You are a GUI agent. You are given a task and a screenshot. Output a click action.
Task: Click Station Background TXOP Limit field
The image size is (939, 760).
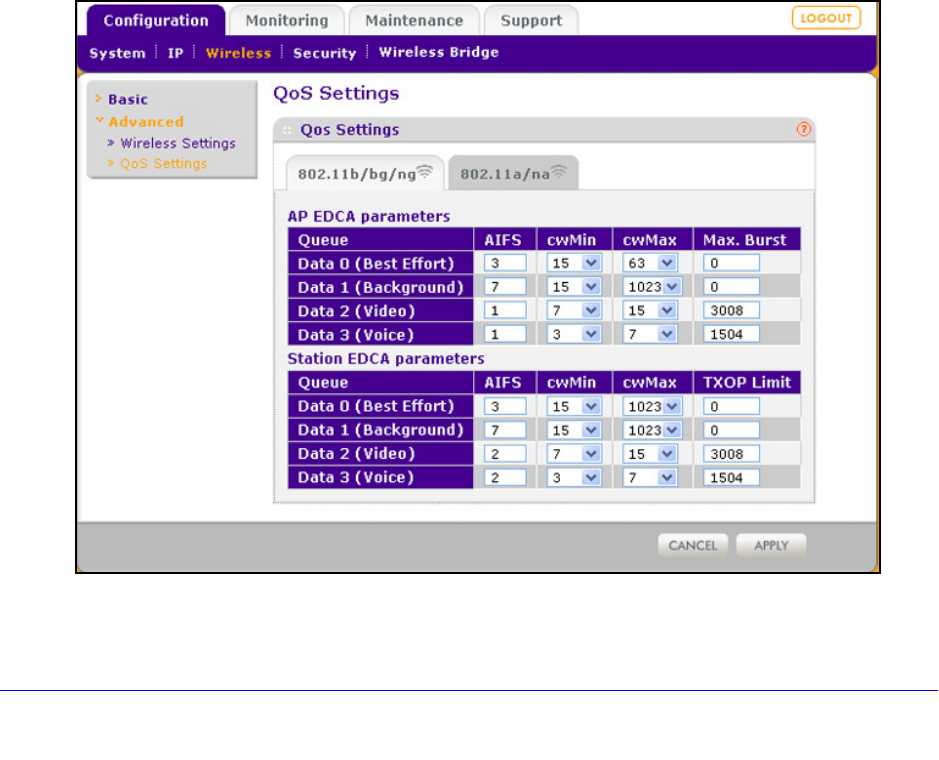coord(731,430)
